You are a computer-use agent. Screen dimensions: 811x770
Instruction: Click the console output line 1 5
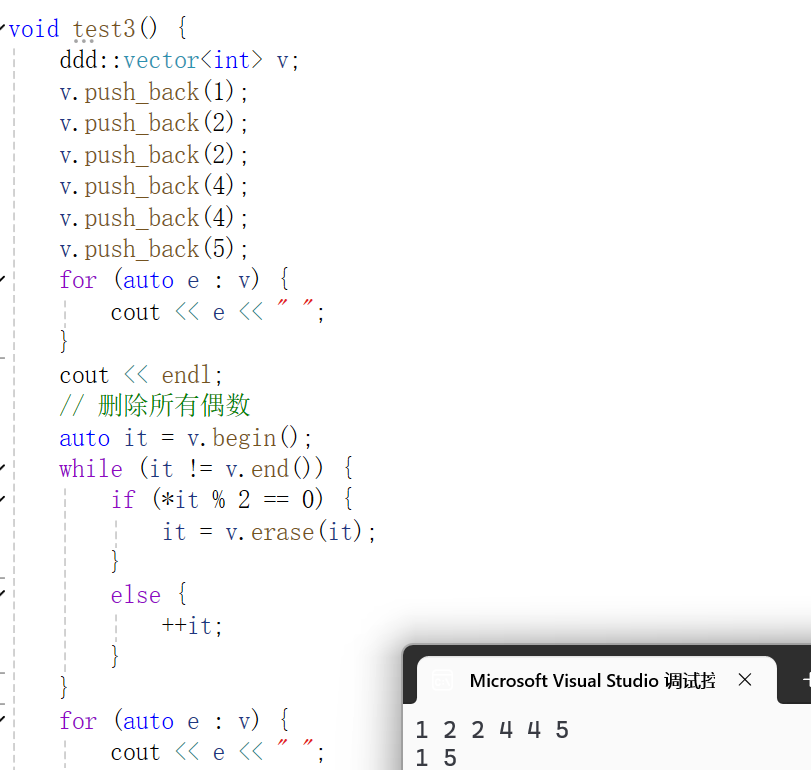436,758
